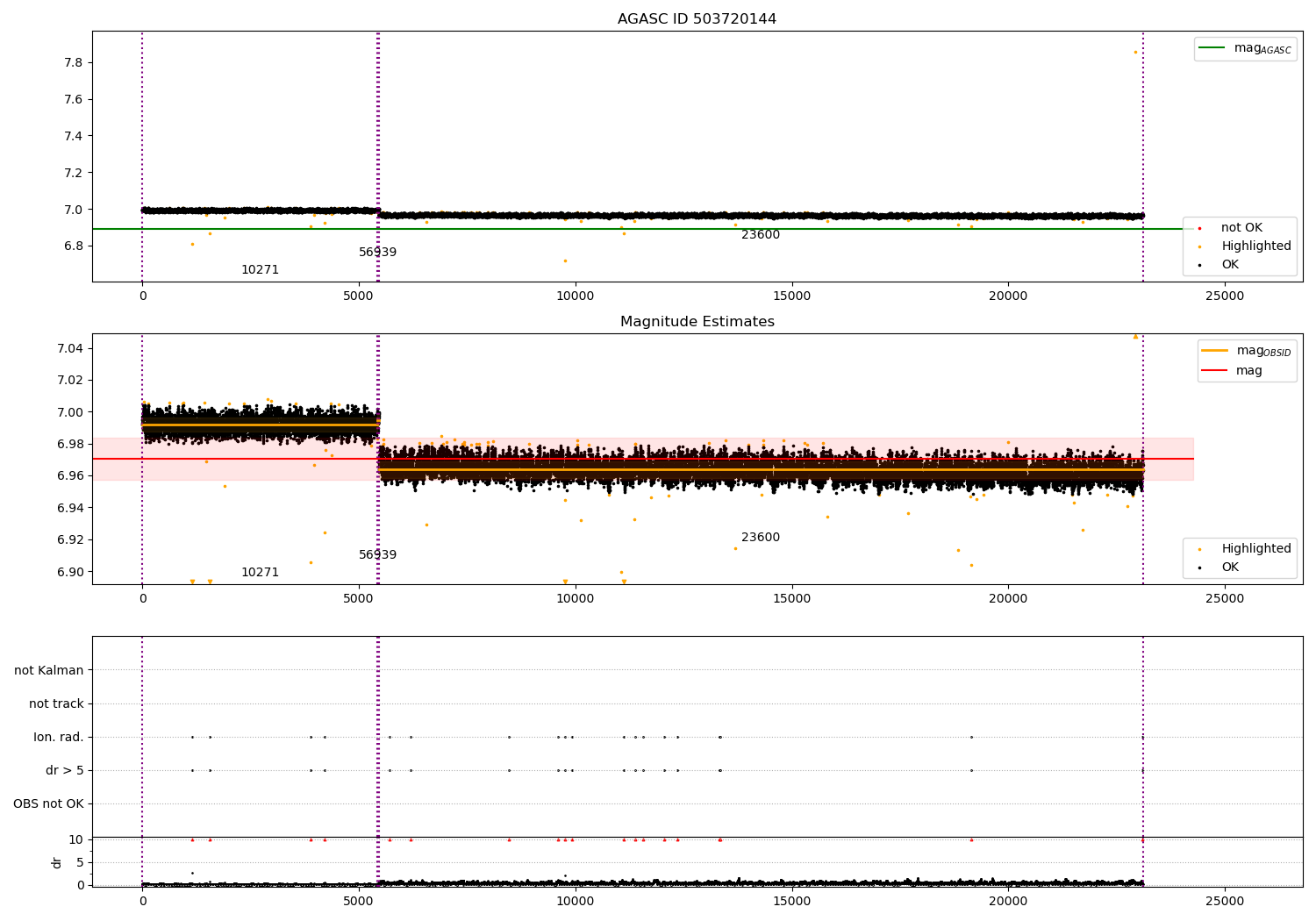
Task: Click the 'not Kalman' row label
Action: 49,671
